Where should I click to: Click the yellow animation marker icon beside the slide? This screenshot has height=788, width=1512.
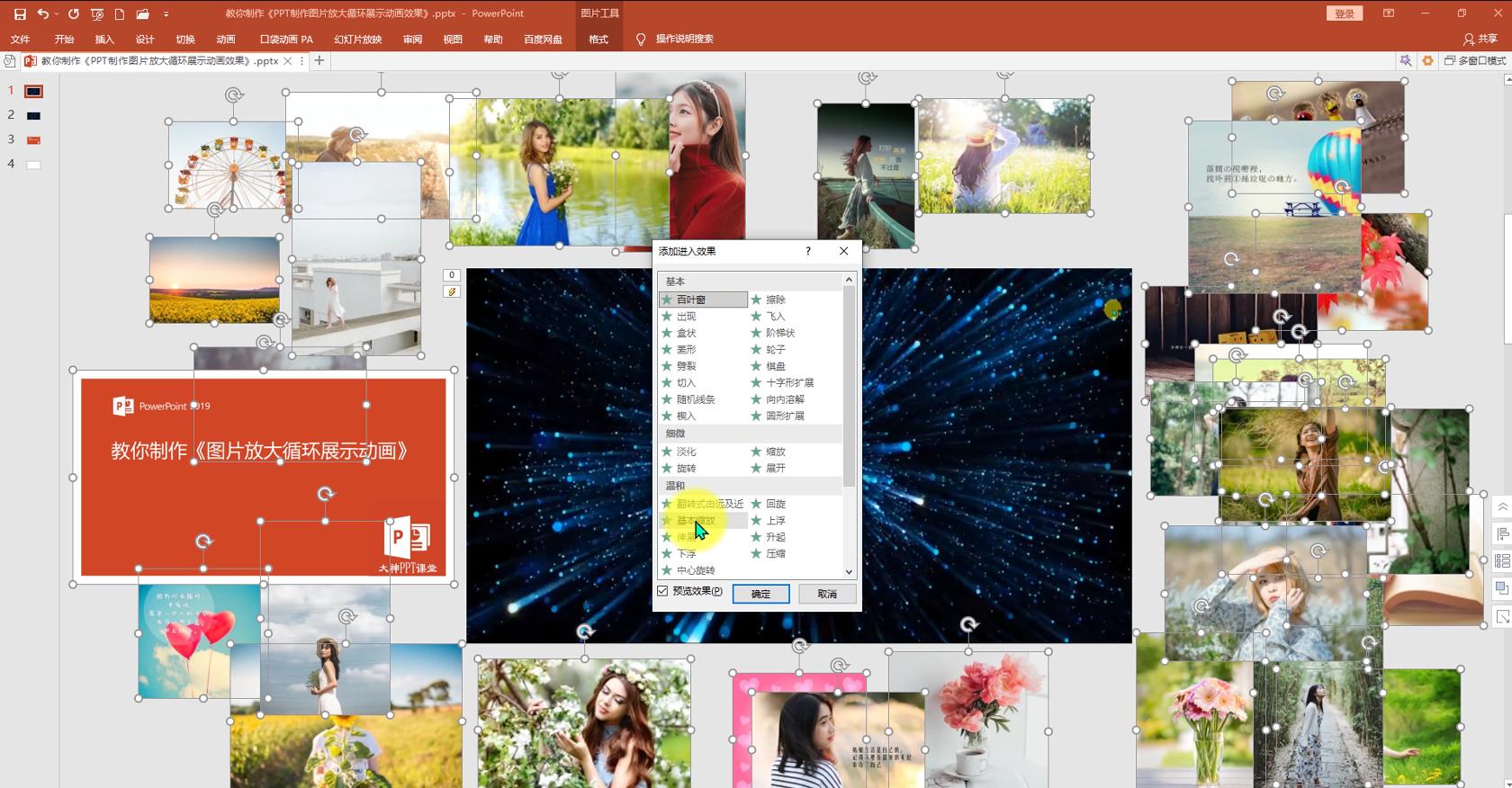click(452, 291)
